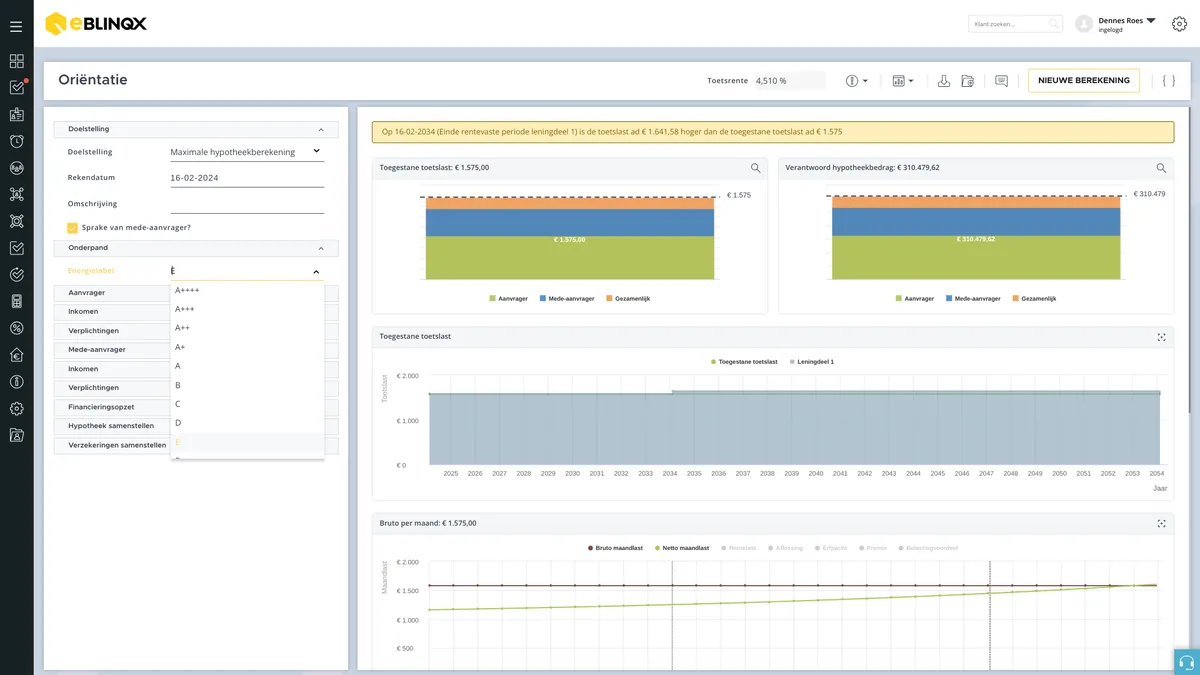
Task: Collapse the Energielabel dropdown arrow
Action: pos(316,272)
